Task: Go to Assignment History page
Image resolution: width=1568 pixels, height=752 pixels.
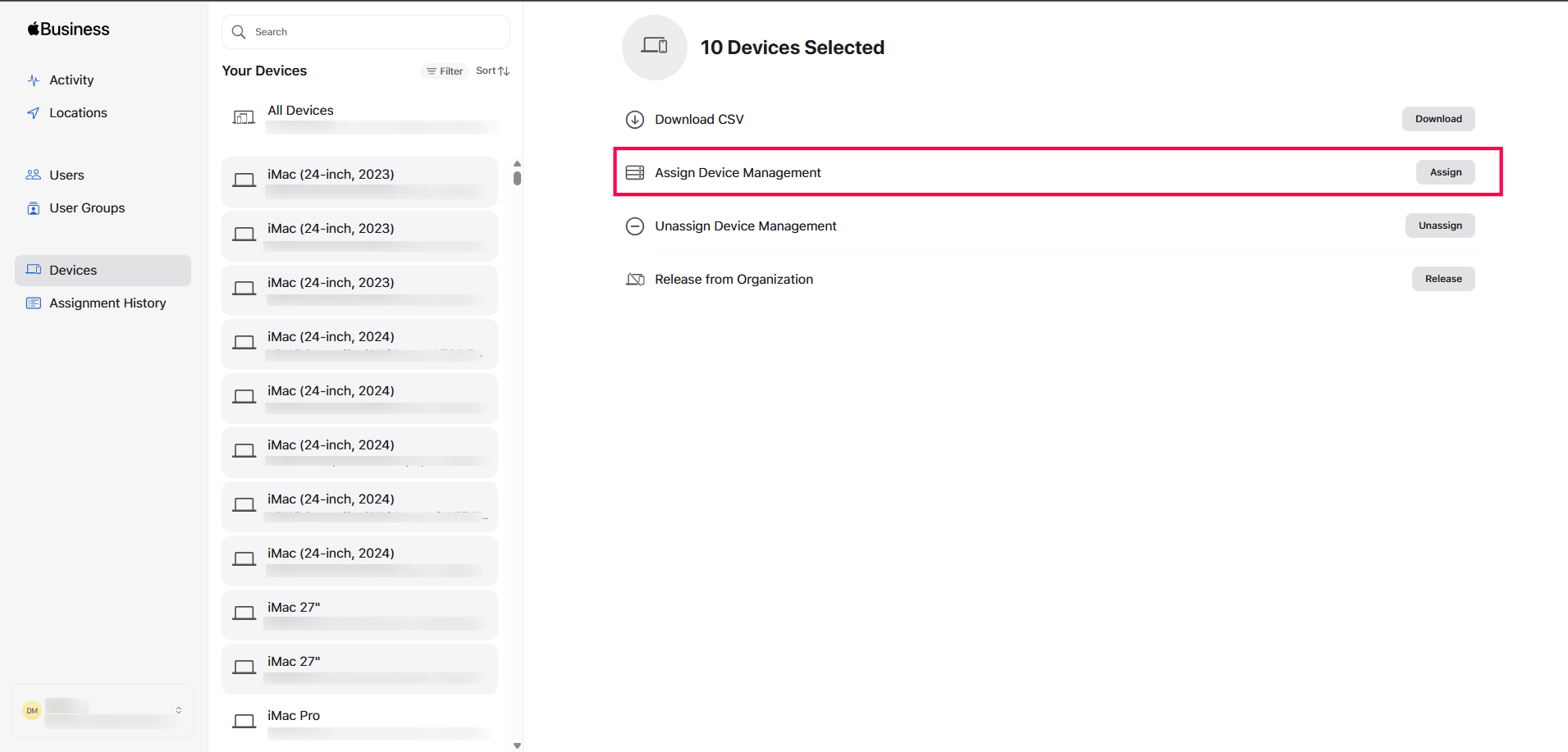Action: pos(107,303)
